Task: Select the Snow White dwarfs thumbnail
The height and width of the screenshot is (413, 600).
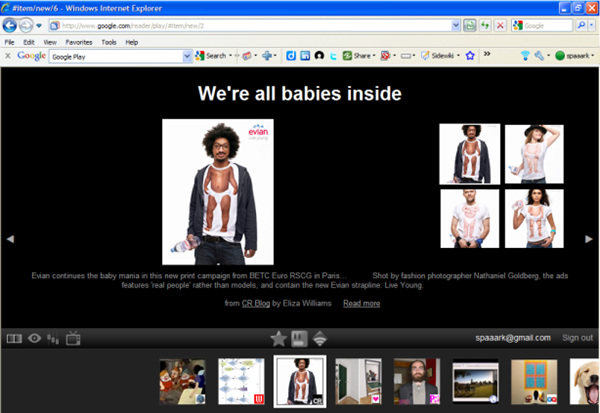Action: point(183,381)
